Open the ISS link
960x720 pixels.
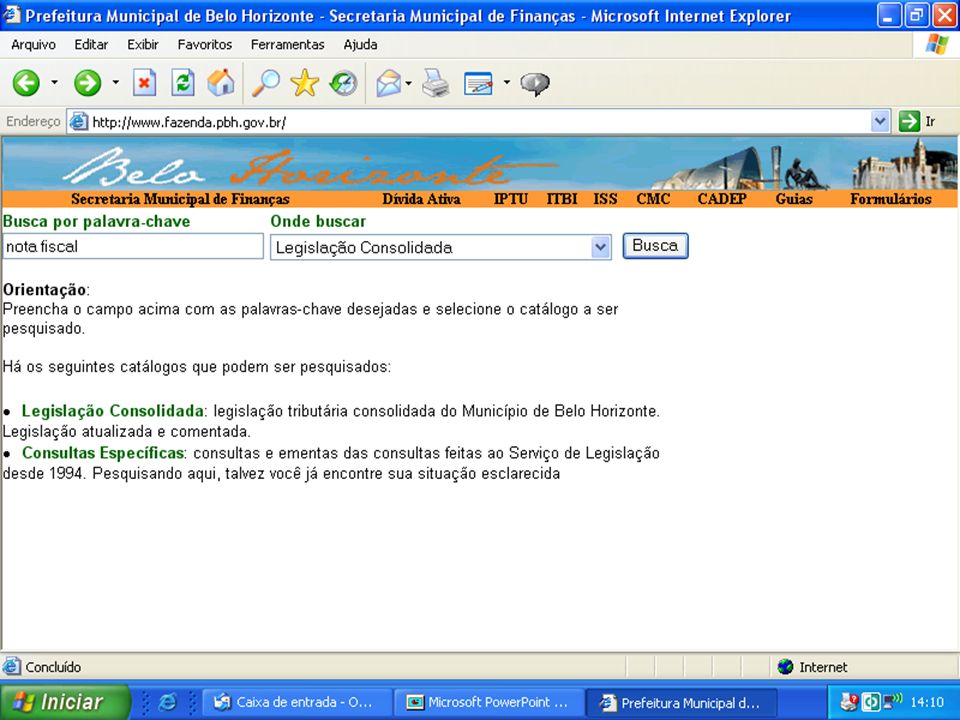click(605, 199)
